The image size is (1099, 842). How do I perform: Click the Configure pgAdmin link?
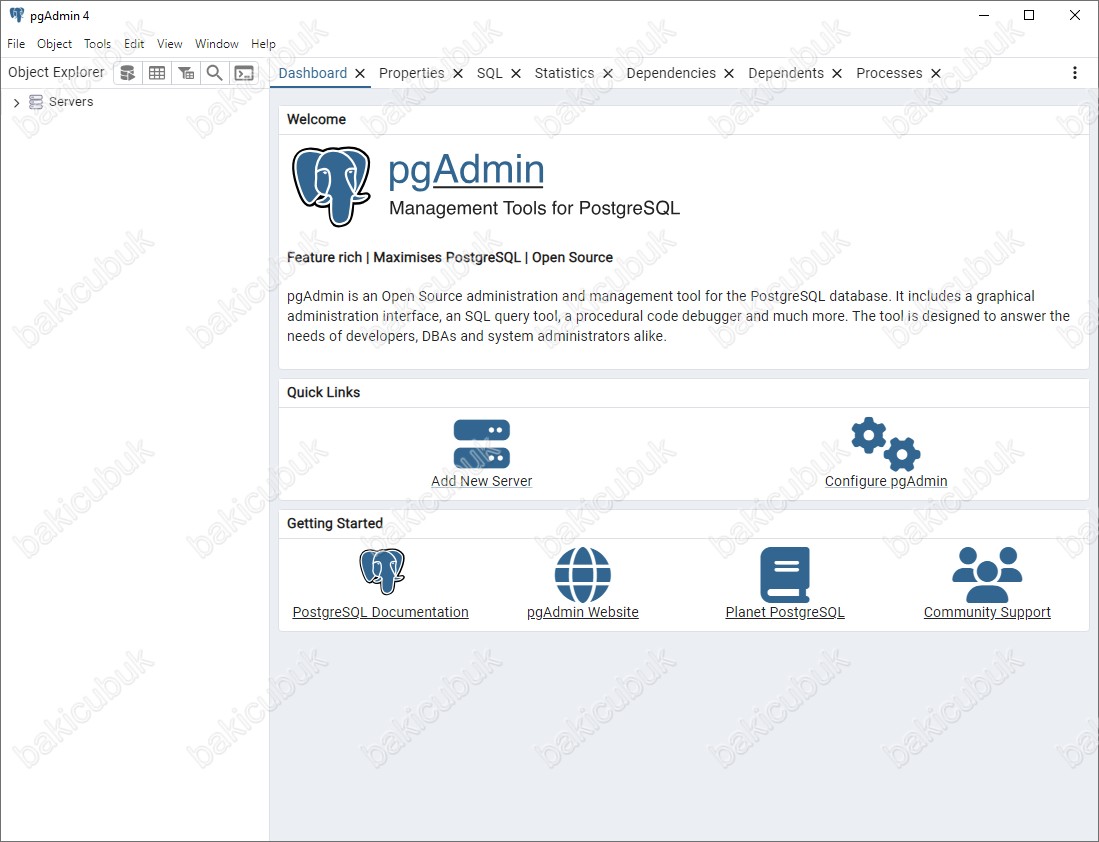886,481
